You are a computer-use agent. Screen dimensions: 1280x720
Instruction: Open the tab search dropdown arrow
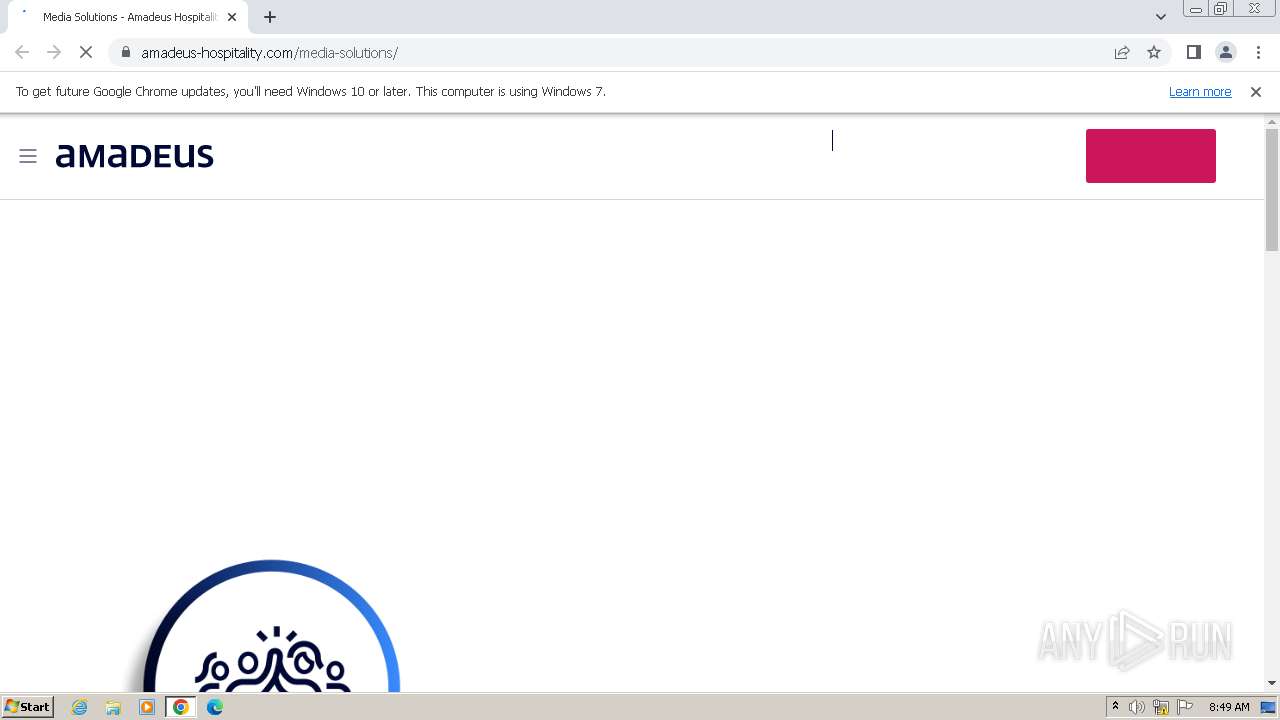pos(1161,17)
